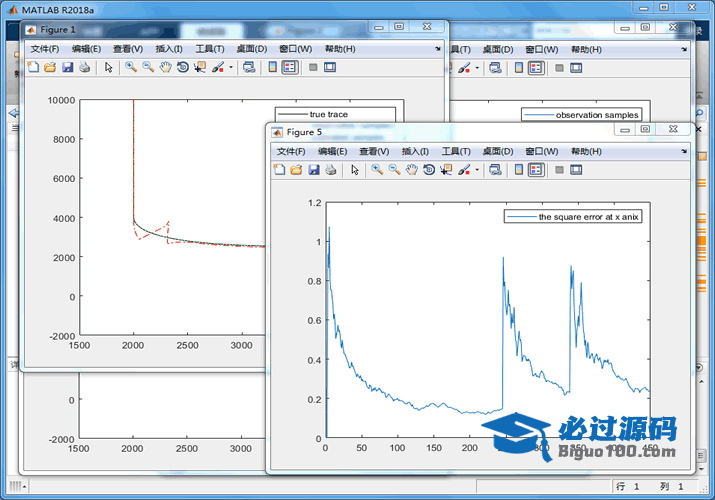The image size is (715, 500).
Task: Open 桌面(D) menu in background figure window
Action: point(498,49)
